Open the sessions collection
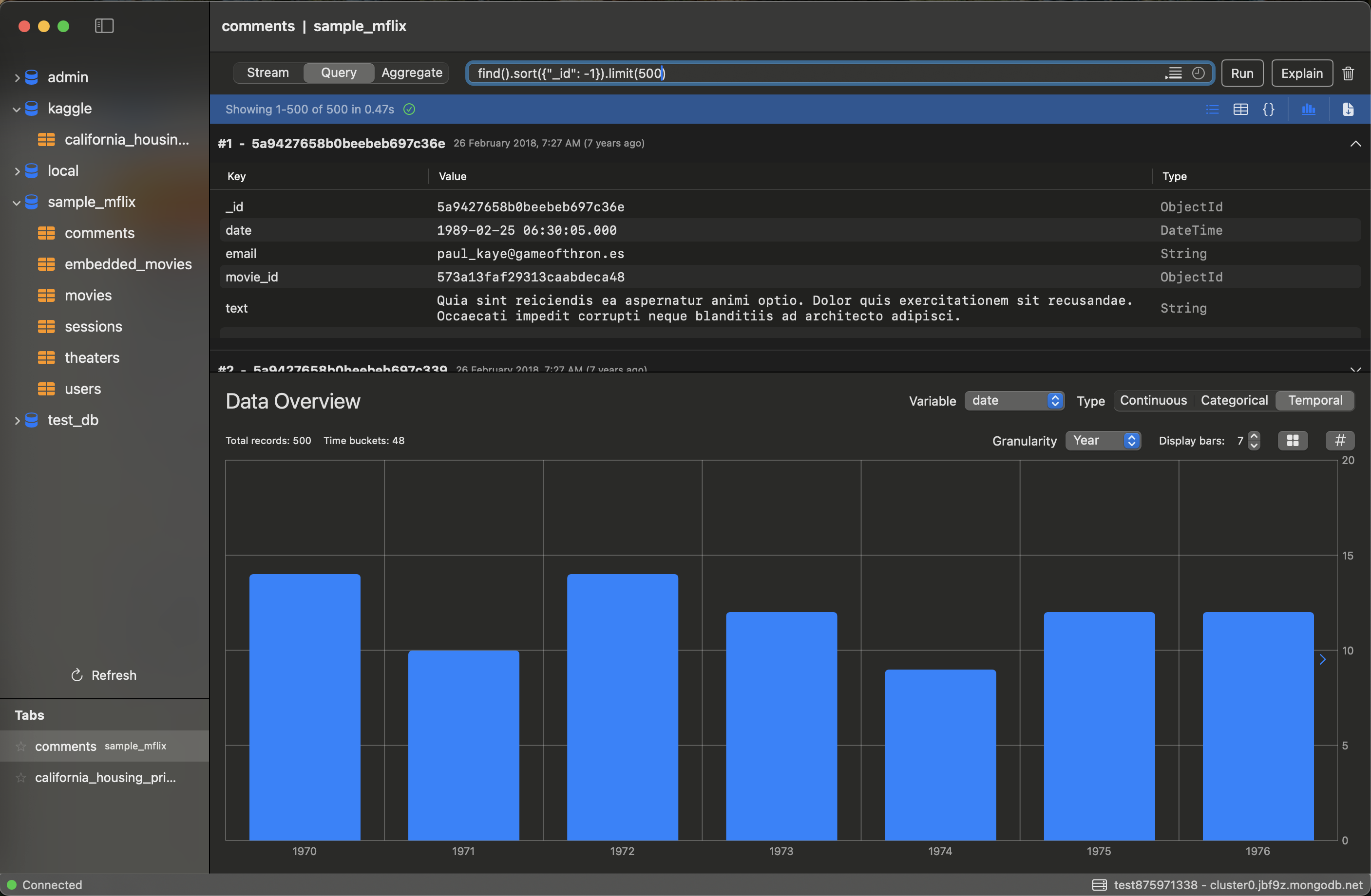The image size is (1371, 896). coord(94,326)
